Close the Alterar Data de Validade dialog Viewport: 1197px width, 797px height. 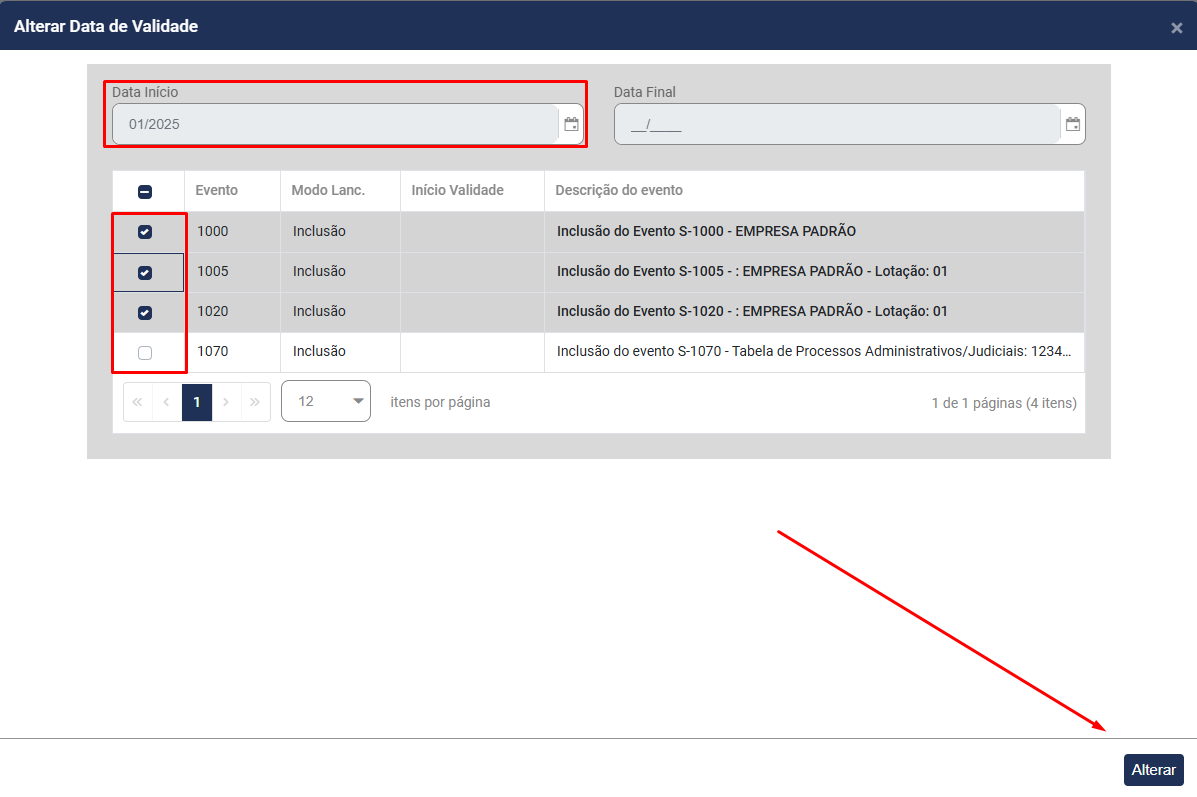[x=1176, y=28]
